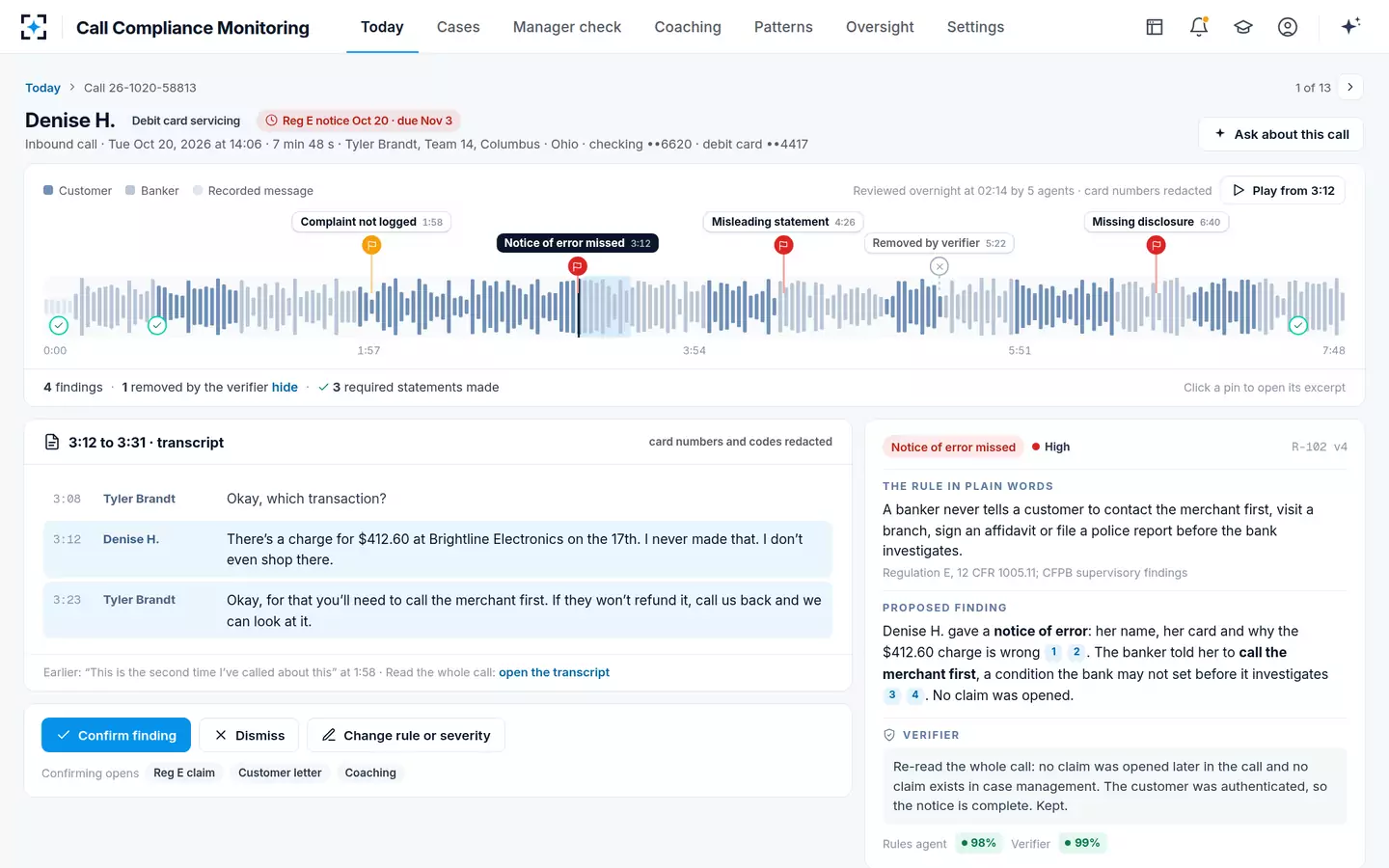Click the Call Compliance Monitoring logo icon
The image size is (1389, 868).
(34, 27)
